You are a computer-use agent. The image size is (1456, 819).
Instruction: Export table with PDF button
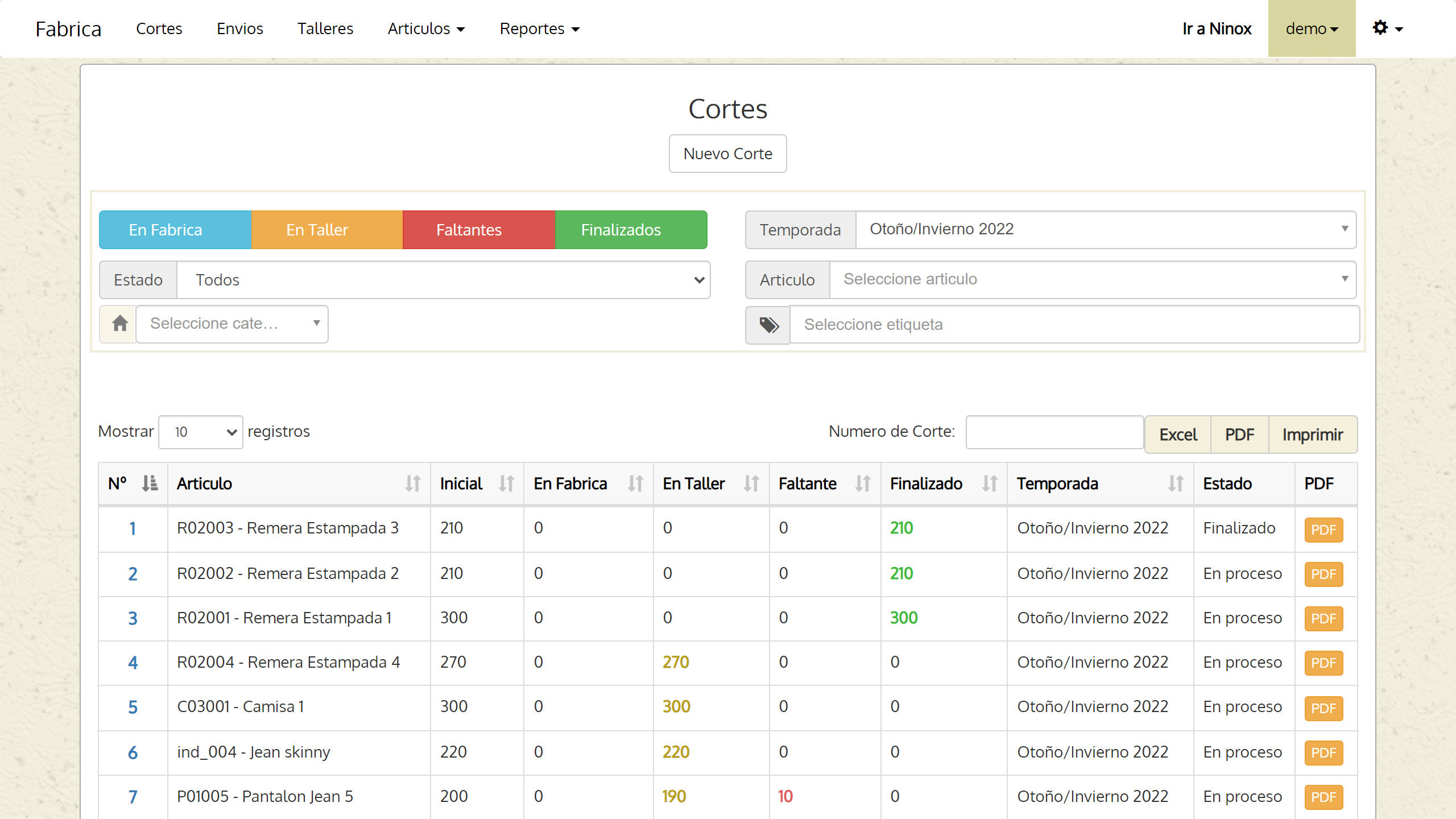pyautogui.click(x=1240, y=435)
